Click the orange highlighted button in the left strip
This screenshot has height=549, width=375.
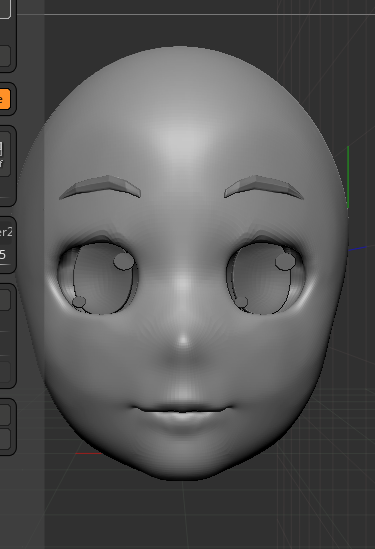(5, 99)
